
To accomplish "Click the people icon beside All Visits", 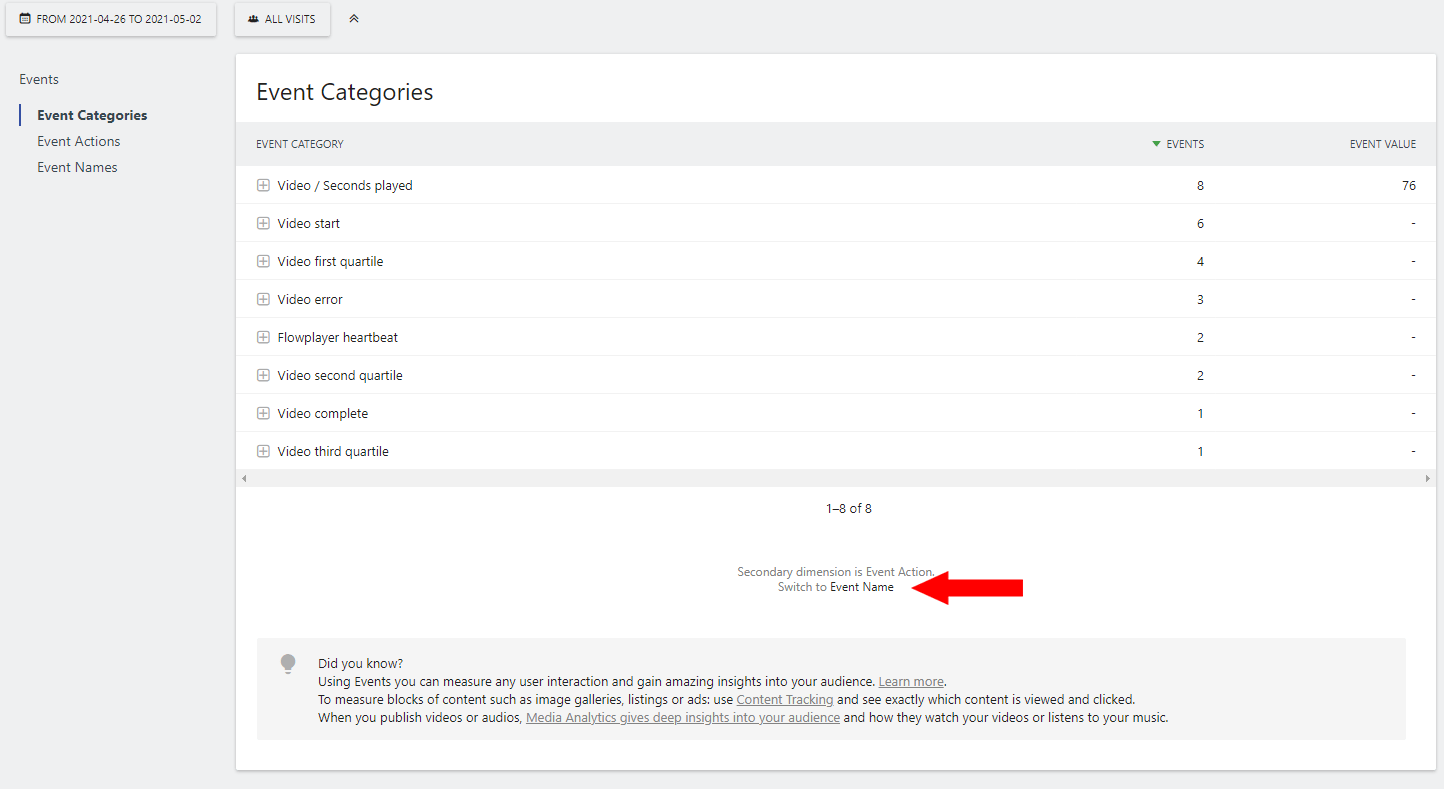I will pyautogui.click(x=254, y=19).
